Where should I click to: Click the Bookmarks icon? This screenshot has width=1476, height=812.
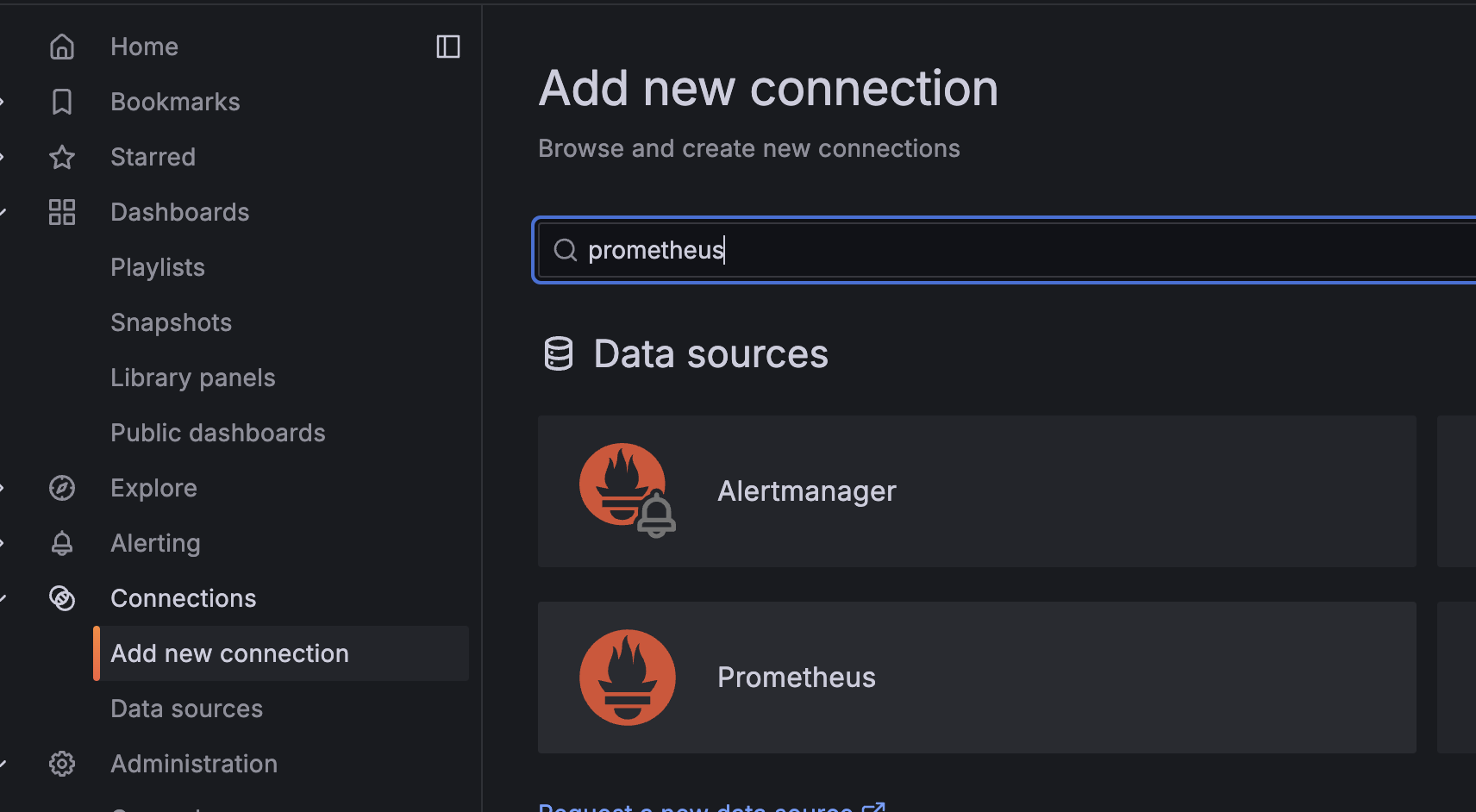click(x=61, y=101)
